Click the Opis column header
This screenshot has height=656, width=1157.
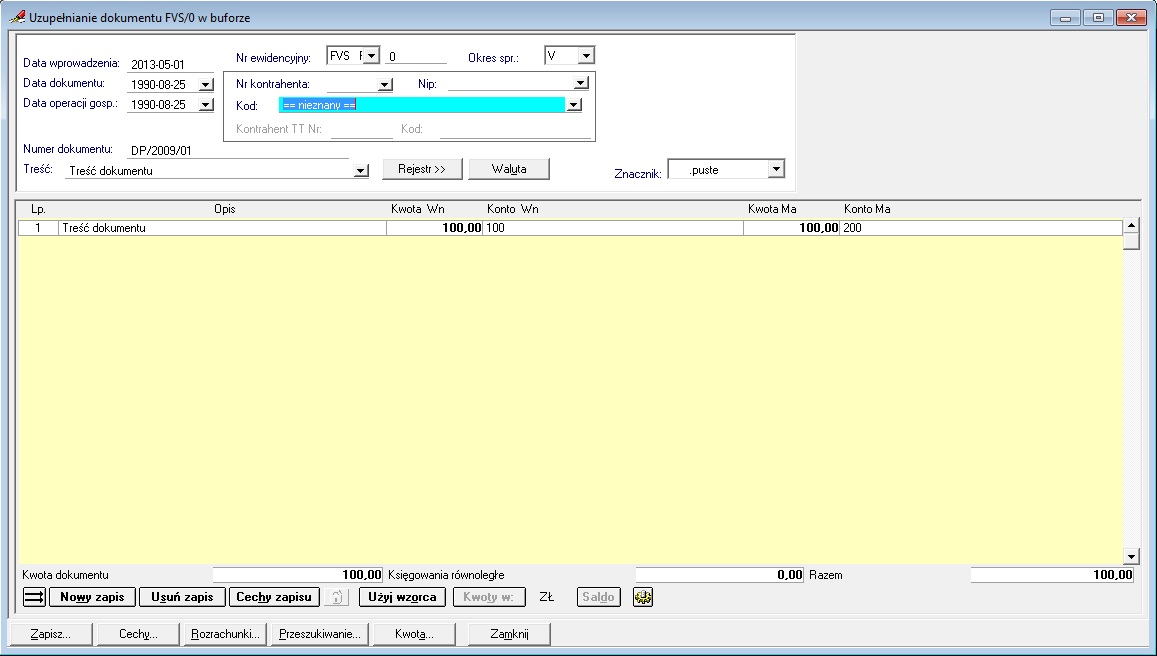click(224, 209)
